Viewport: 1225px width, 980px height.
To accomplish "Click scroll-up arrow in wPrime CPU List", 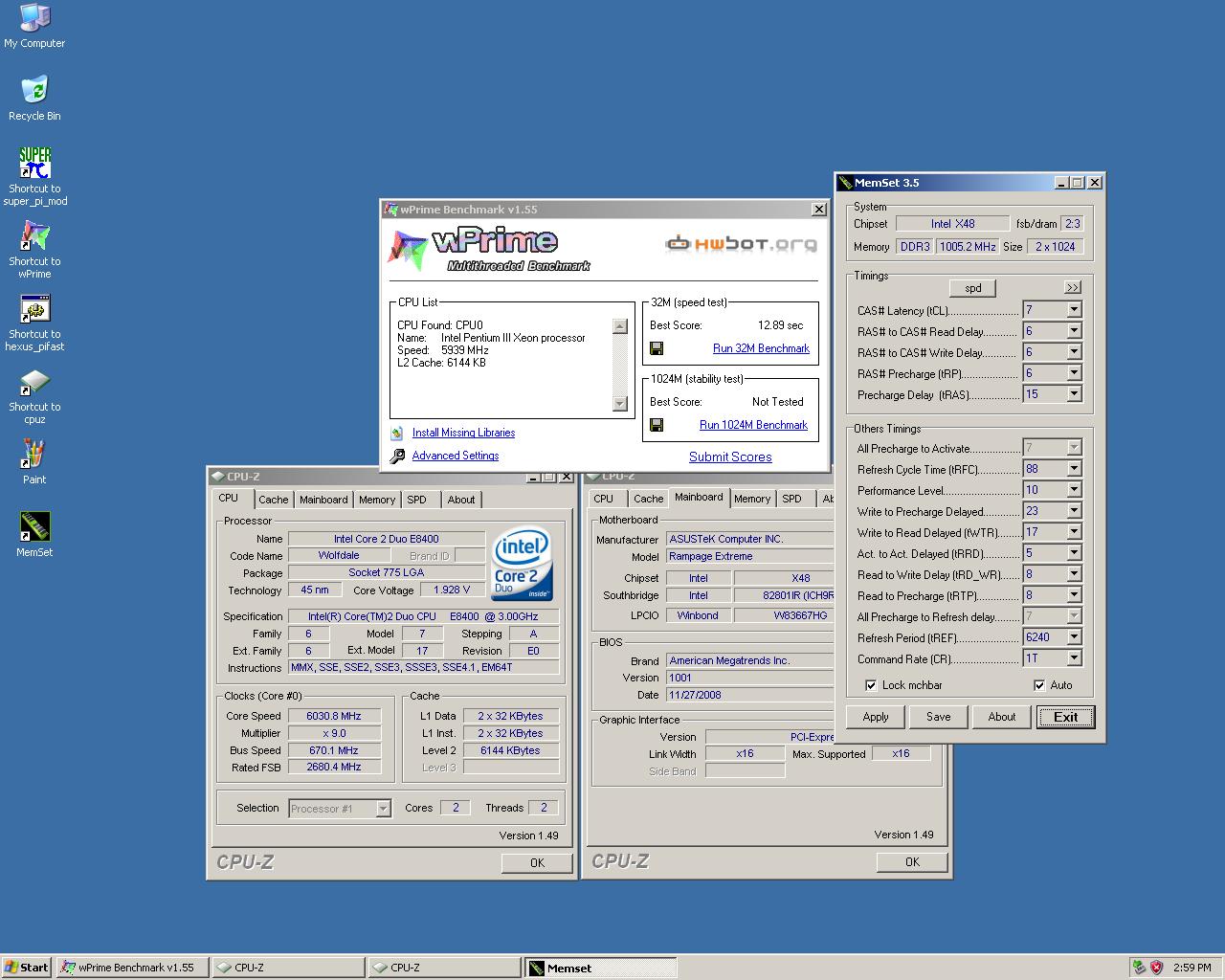I will (x=619, y=326).
